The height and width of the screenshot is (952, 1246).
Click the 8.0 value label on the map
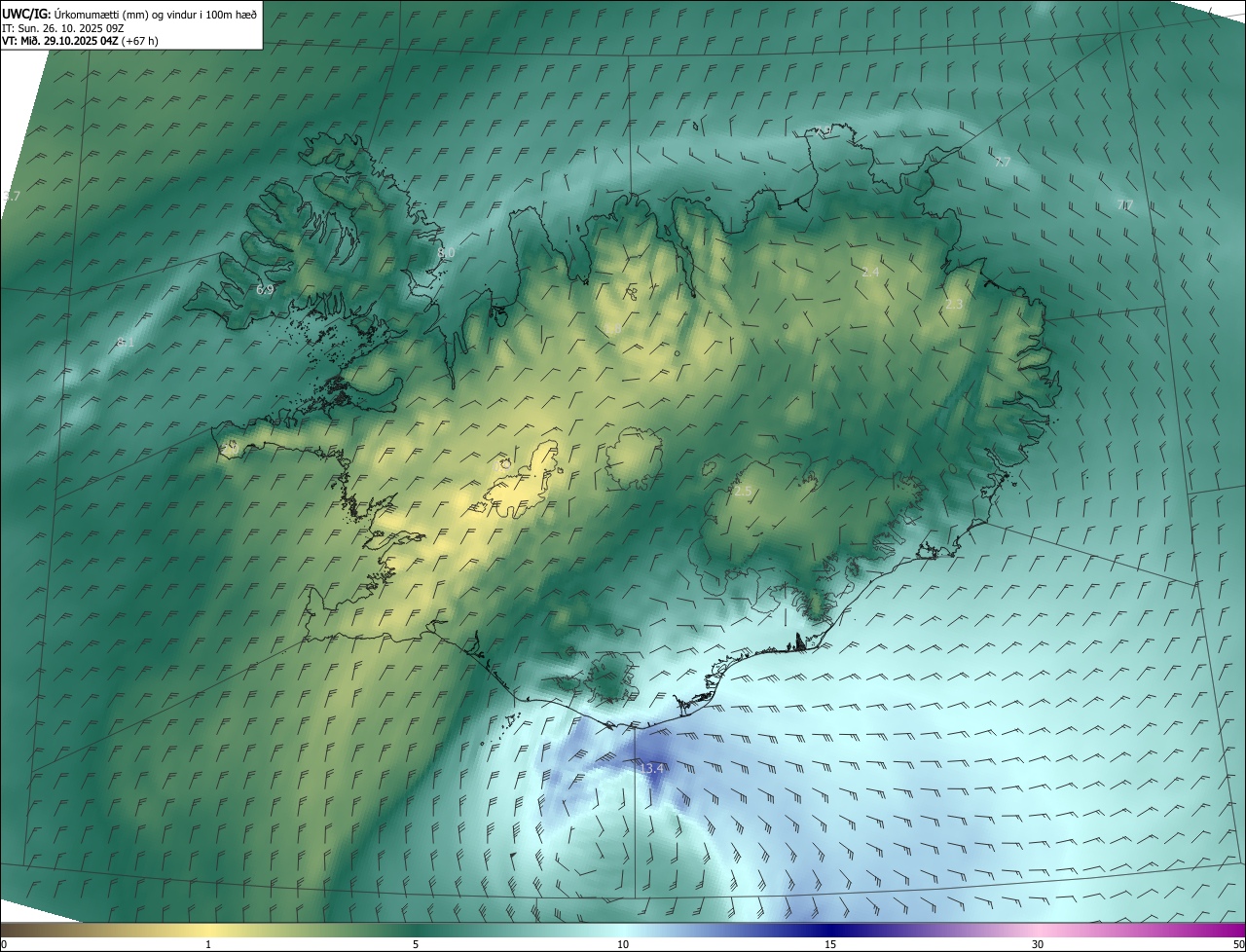coord(447,253)
